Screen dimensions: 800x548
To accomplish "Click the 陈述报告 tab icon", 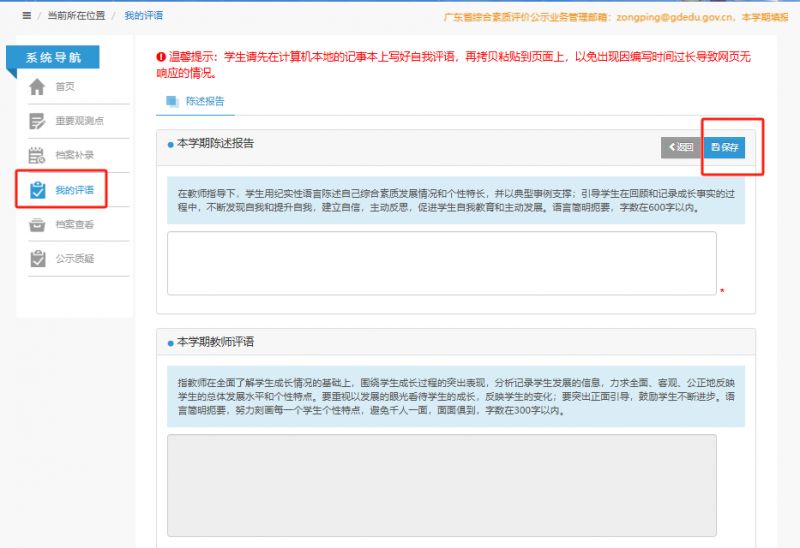I will (172, 101).
